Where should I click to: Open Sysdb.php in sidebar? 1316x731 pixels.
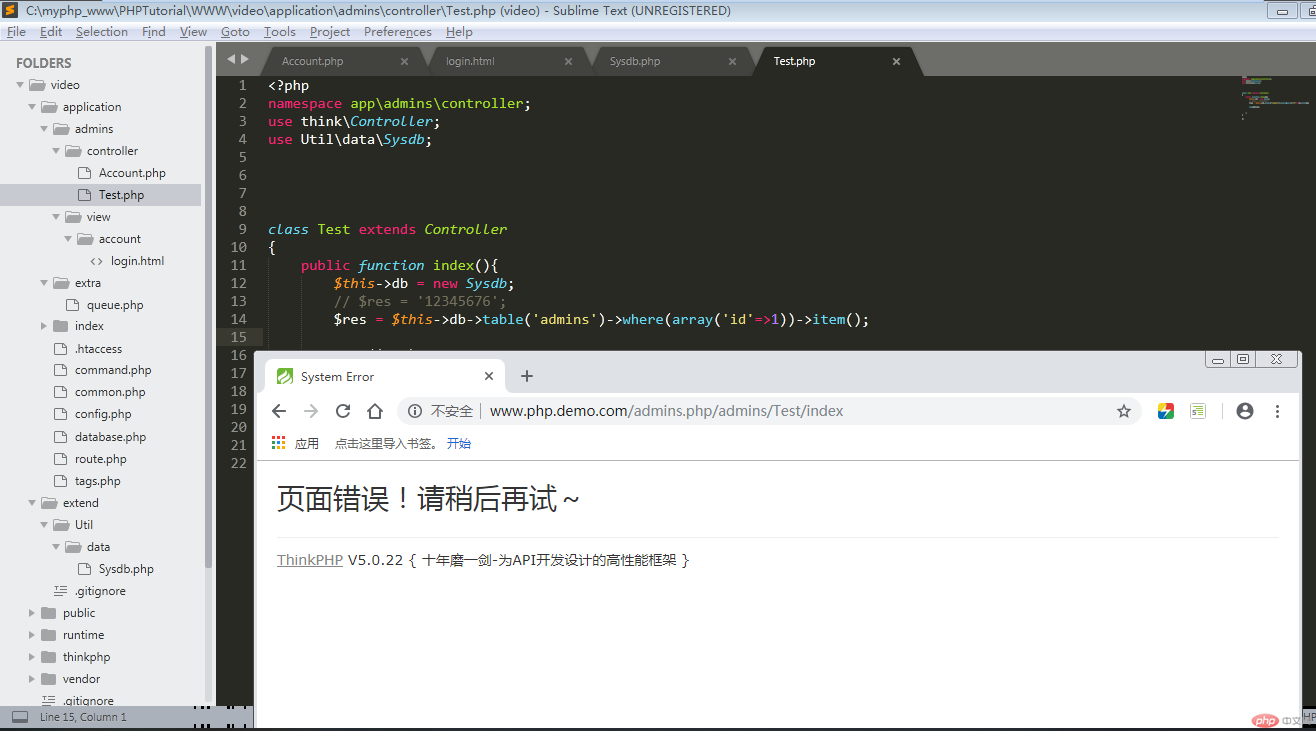coord(126,569)
